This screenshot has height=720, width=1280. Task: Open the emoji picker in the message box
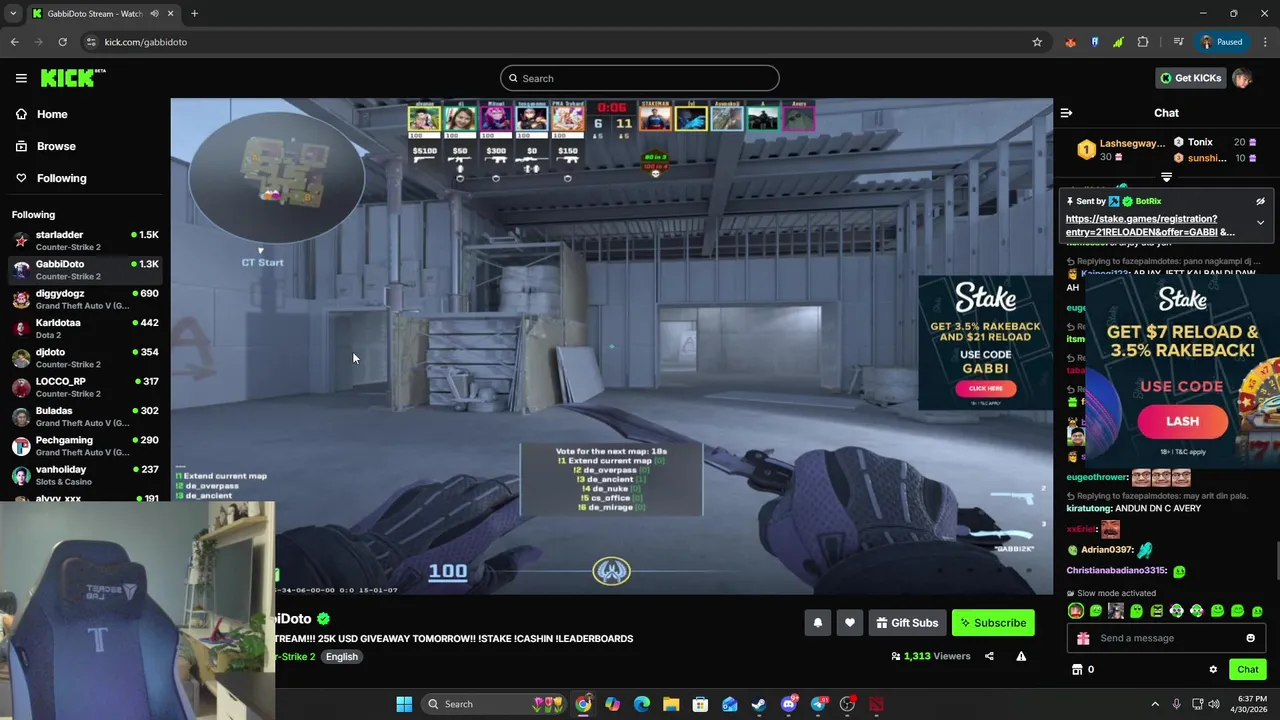1250,638
